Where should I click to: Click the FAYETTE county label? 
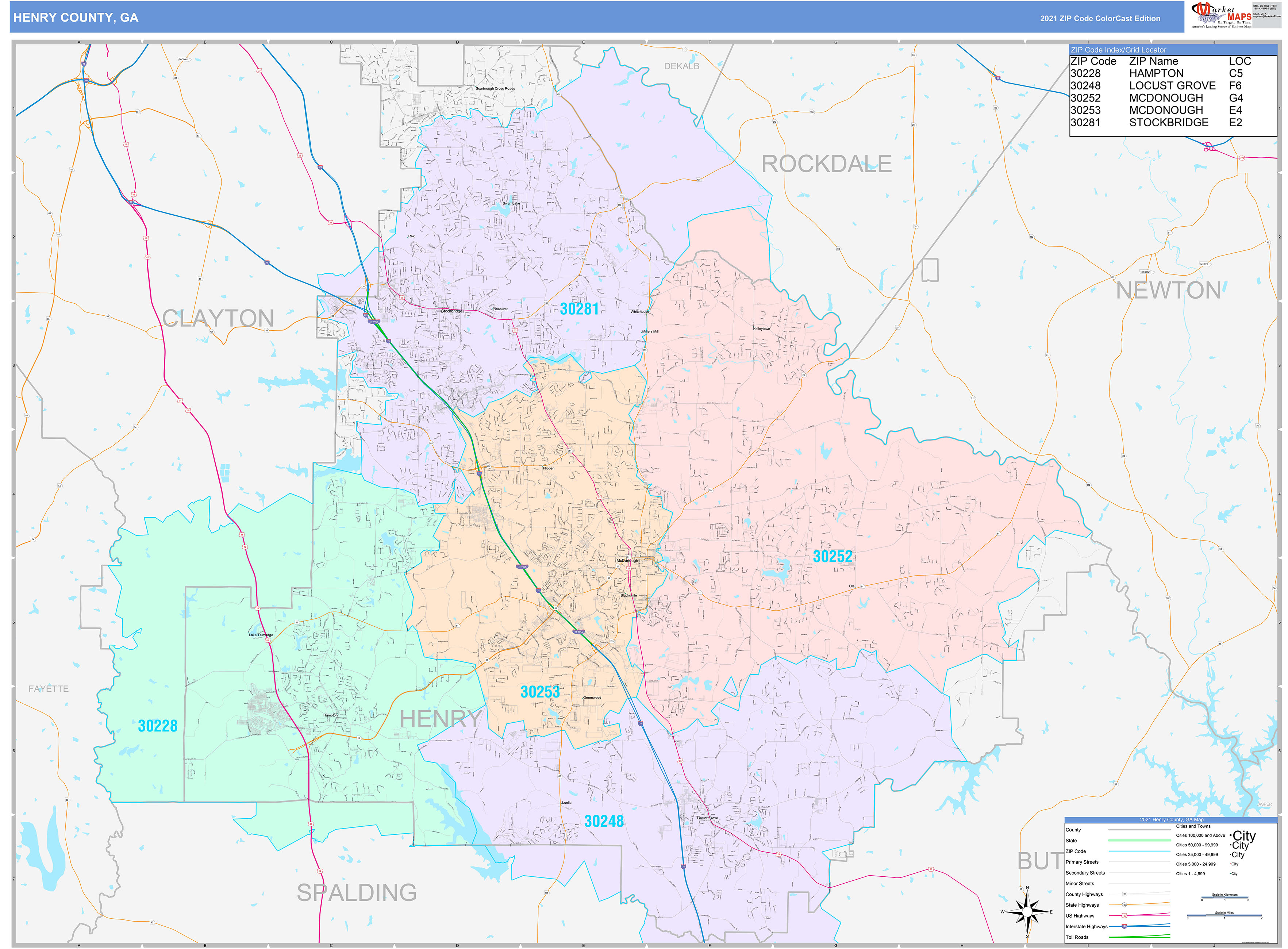point(49,689)
